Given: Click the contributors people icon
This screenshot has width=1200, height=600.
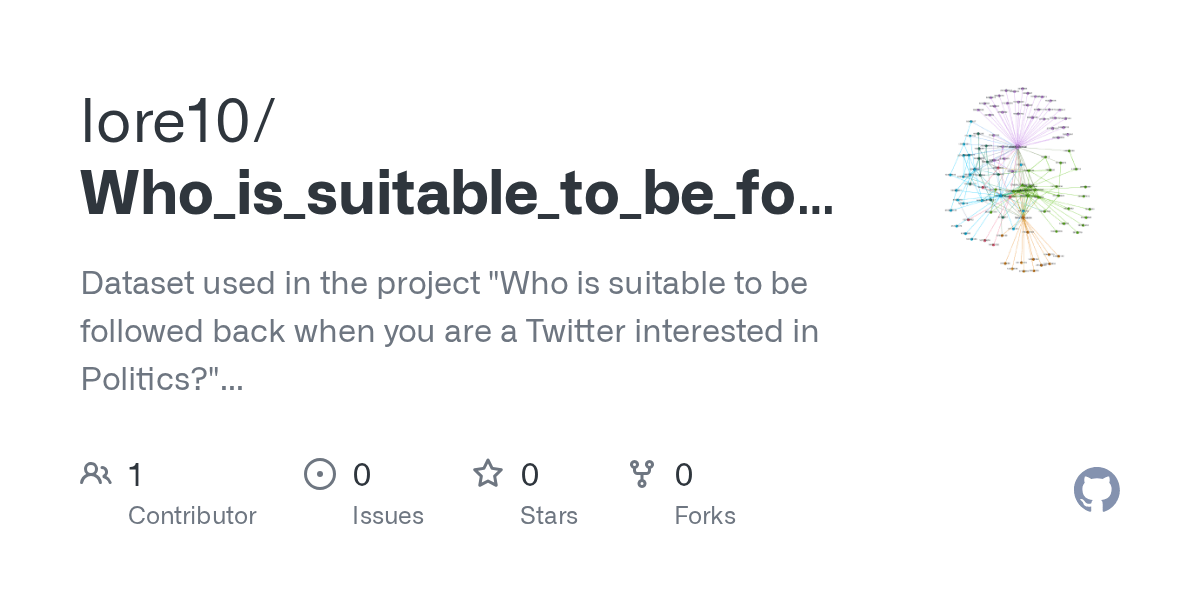Looking at the screenshot, I should (96, 473).
